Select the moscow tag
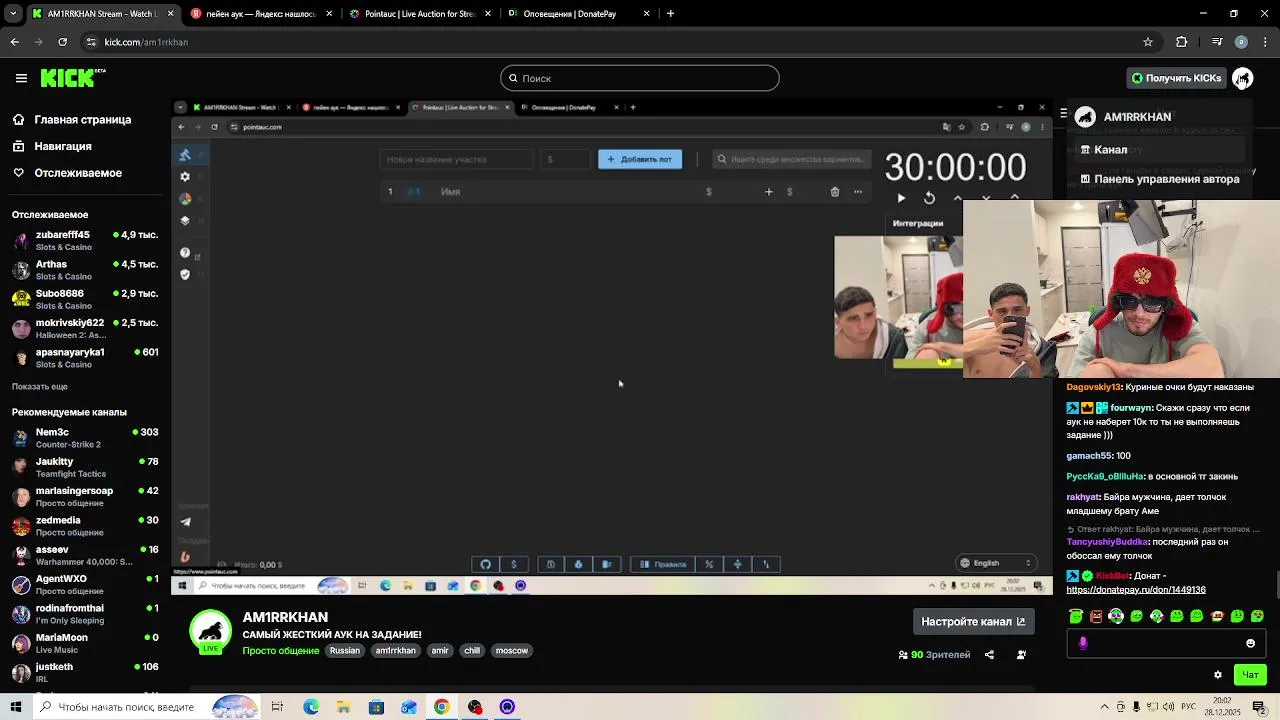 512,651
